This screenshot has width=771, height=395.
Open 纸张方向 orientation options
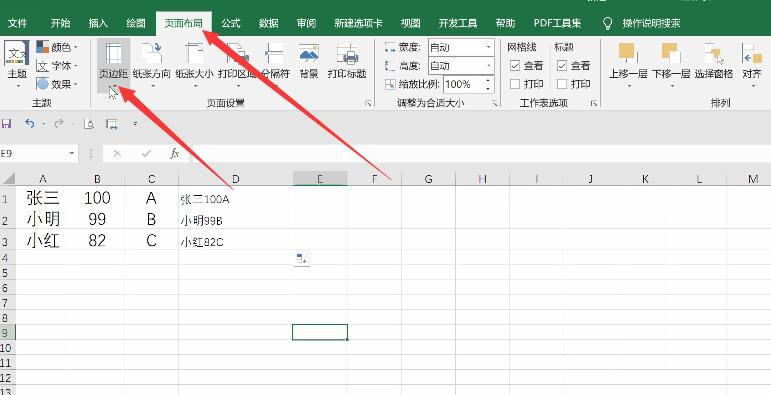pyautogui.click(x=151, y=64)
